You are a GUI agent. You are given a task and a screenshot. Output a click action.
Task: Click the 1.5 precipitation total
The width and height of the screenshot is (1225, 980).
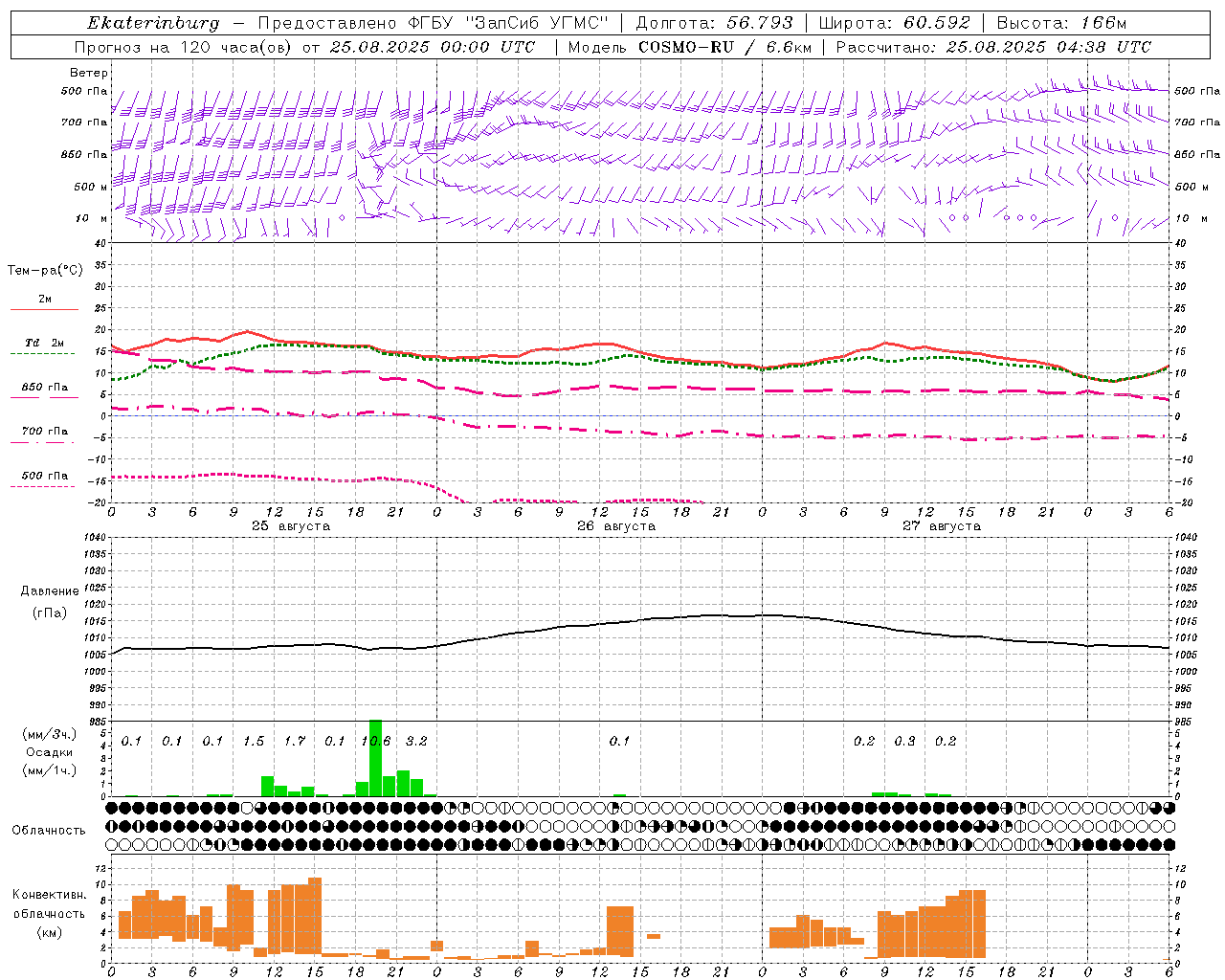tap(254, 742)
